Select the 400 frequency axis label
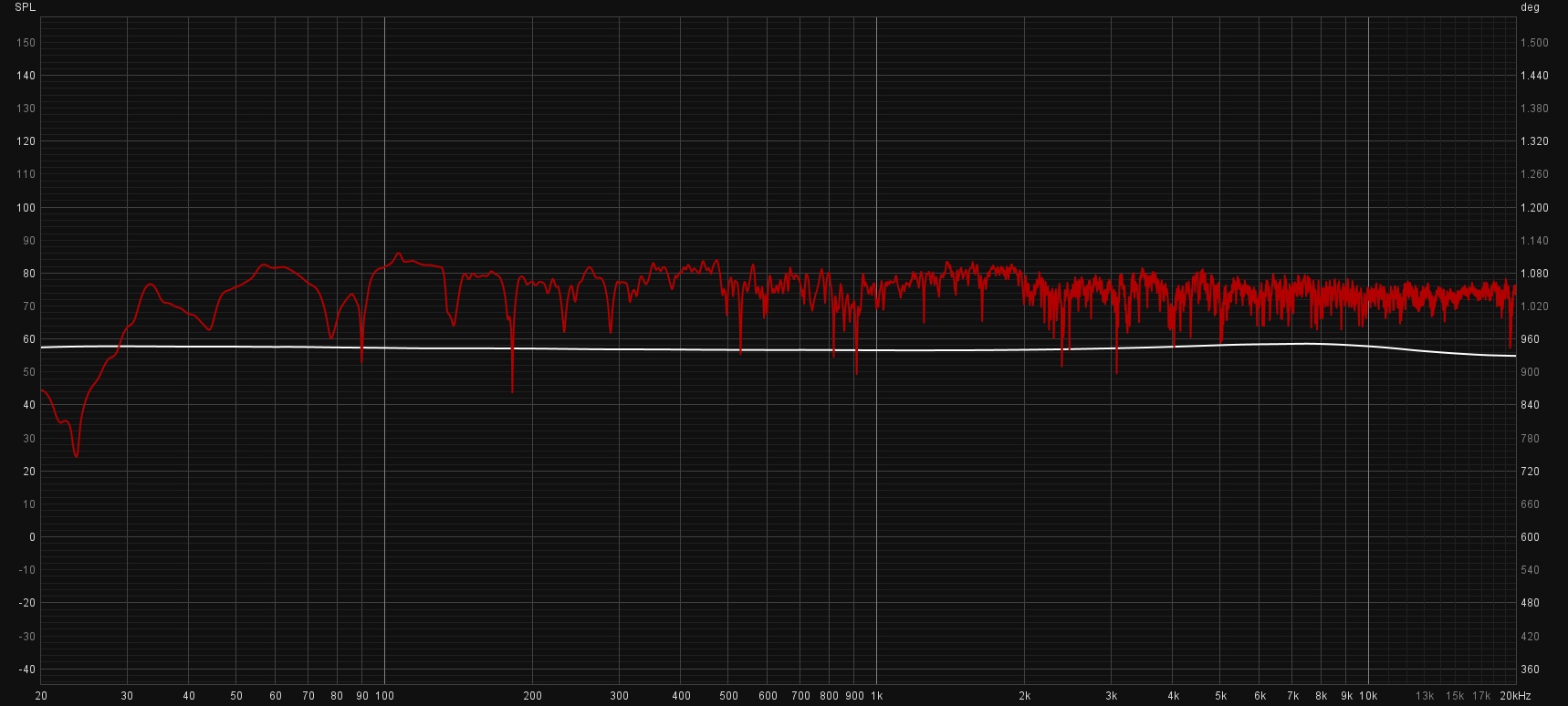1568x706 pixels. pos(681,696)
